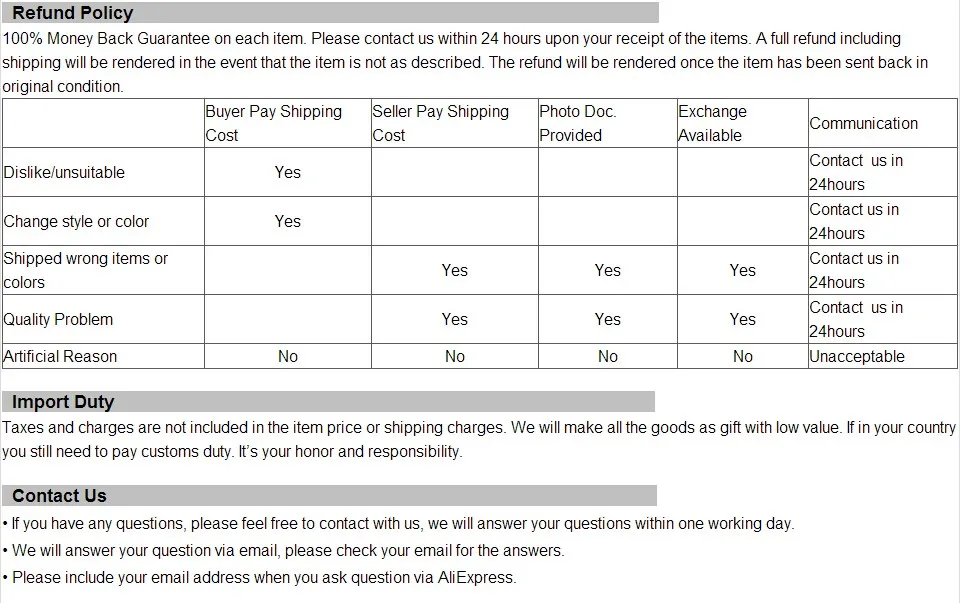Click the Photo Doc. Provided column header
The width and height of the screenshot is (961, 603).
[x=607, y=123]
